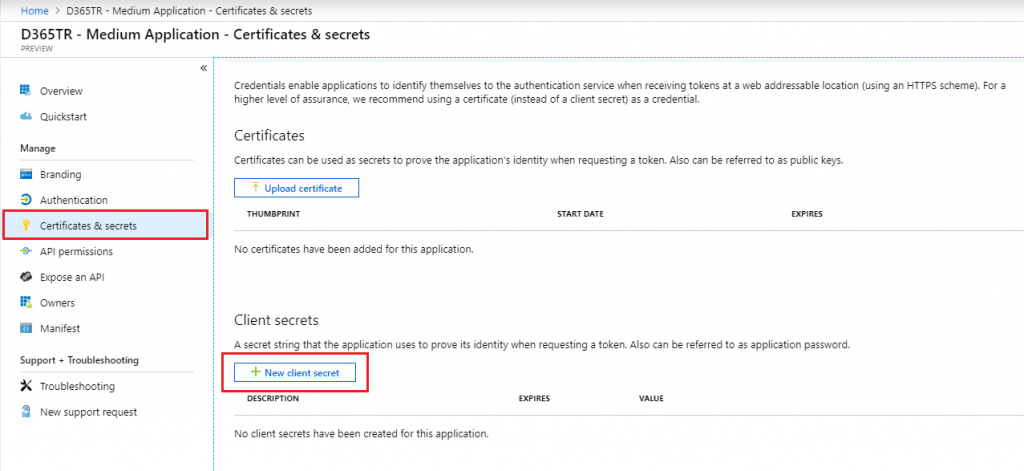The image size is (1024, 471).
Task: Go to Home breadcrumb link
Action: (35, 11)
